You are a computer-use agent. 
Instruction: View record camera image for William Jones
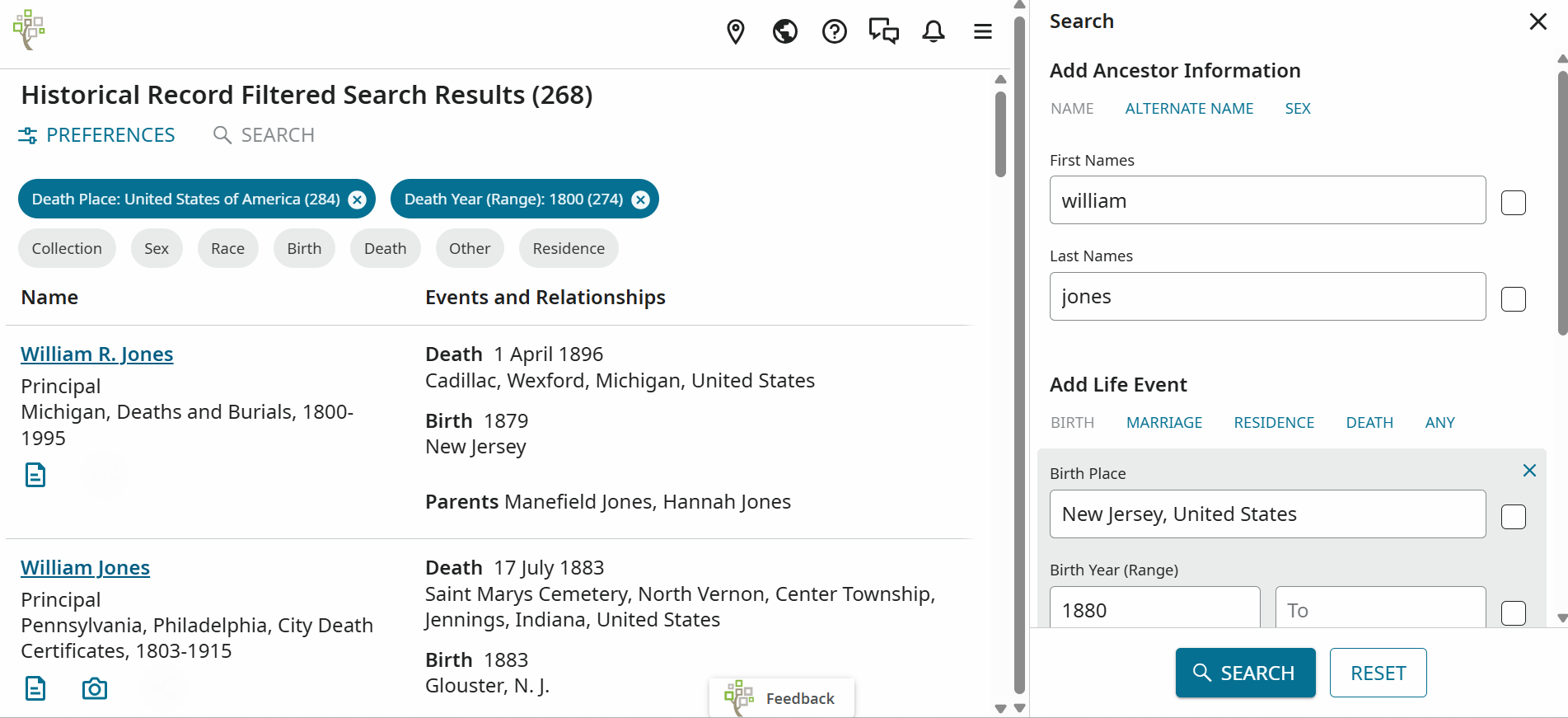click(95, 688)
